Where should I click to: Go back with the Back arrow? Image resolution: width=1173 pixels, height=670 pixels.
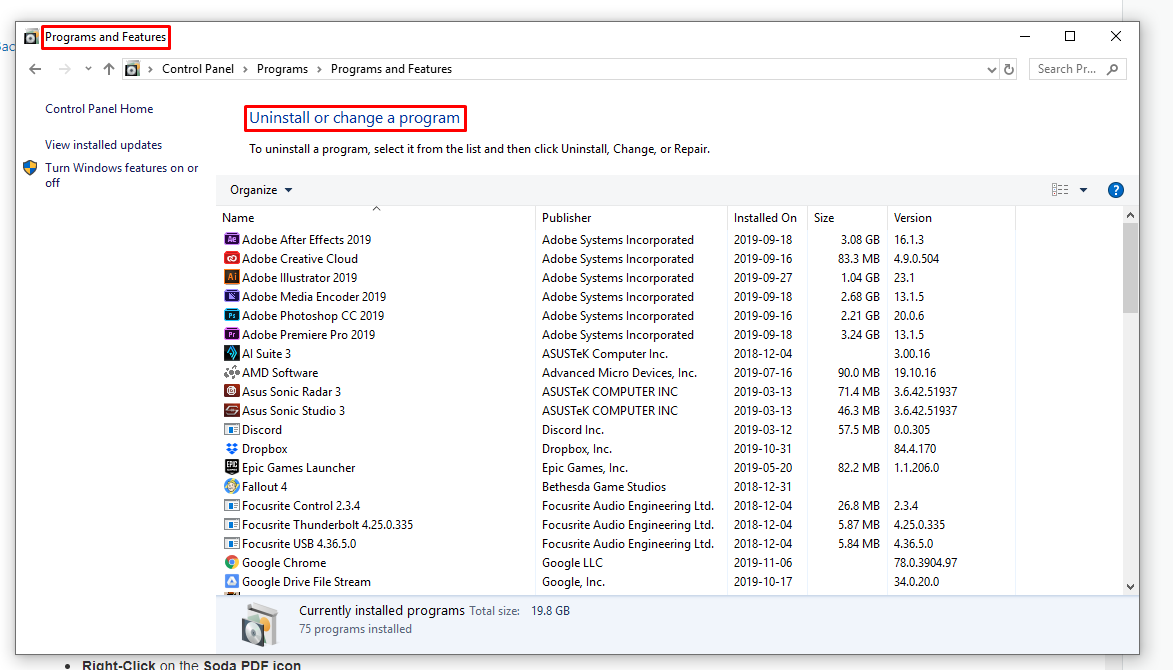(x=35, y=69)
